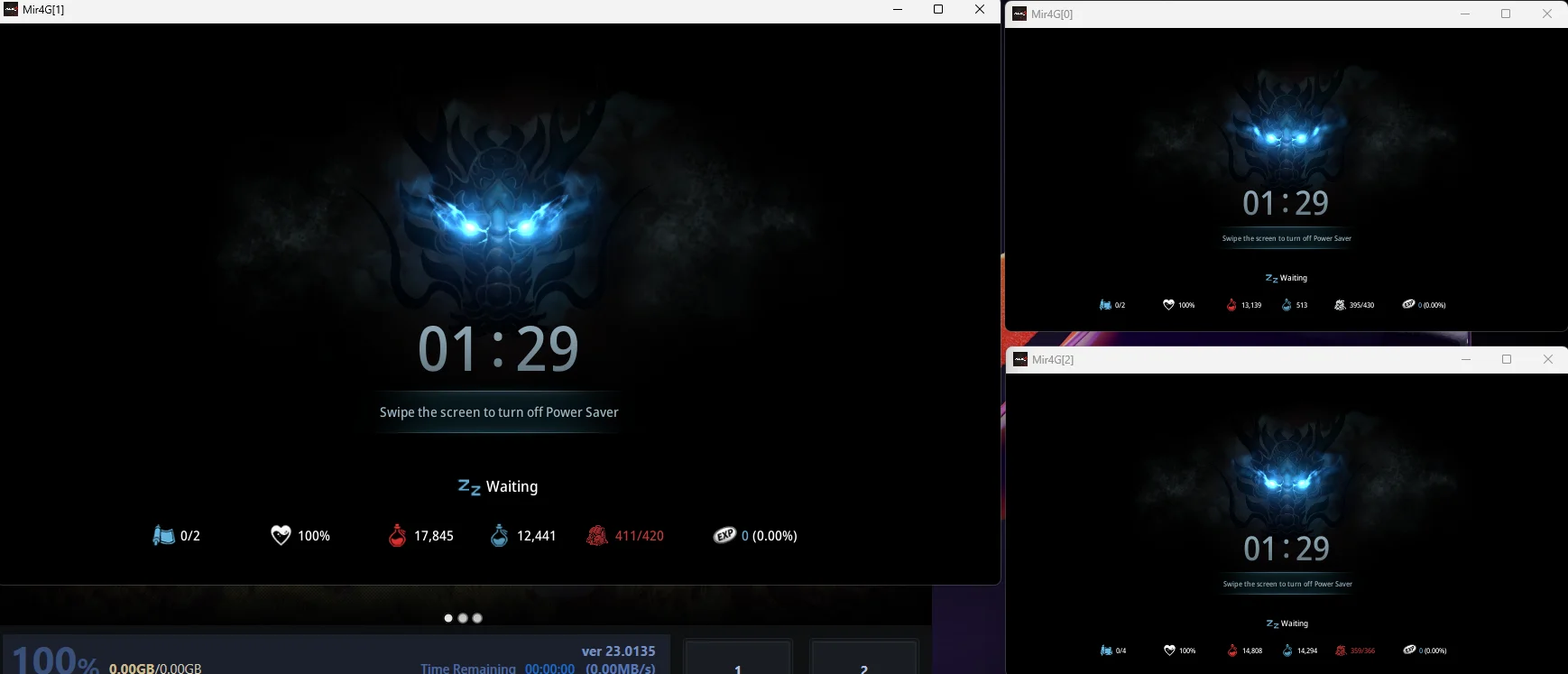Click 'Swipe the screen' hint in Mir4G[2]
The height and width of the screenshot is (674, 1568).
[x=1287, y=585]
